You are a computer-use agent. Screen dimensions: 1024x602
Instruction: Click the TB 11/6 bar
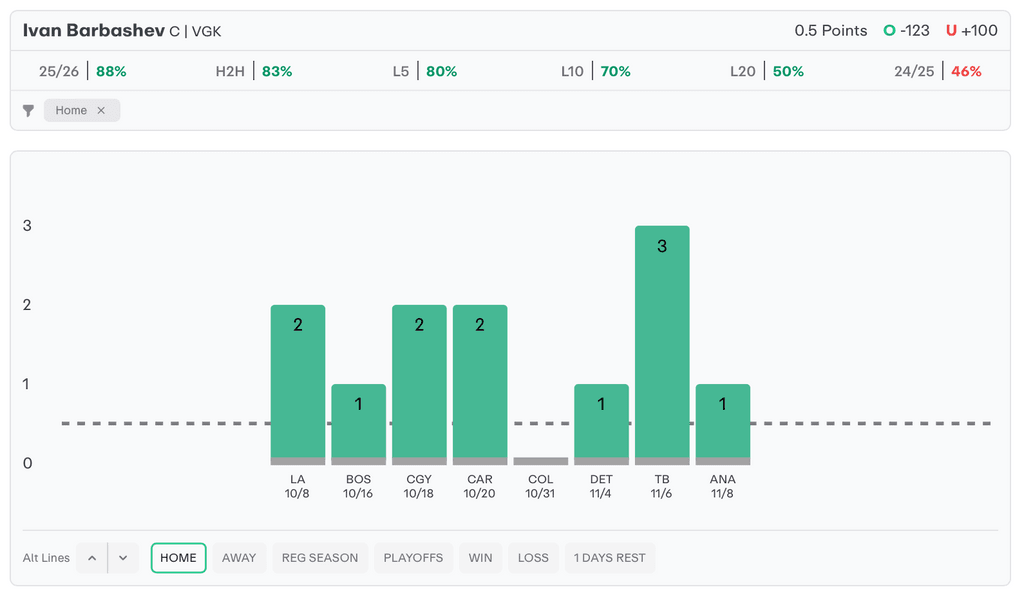coord(662,345)
